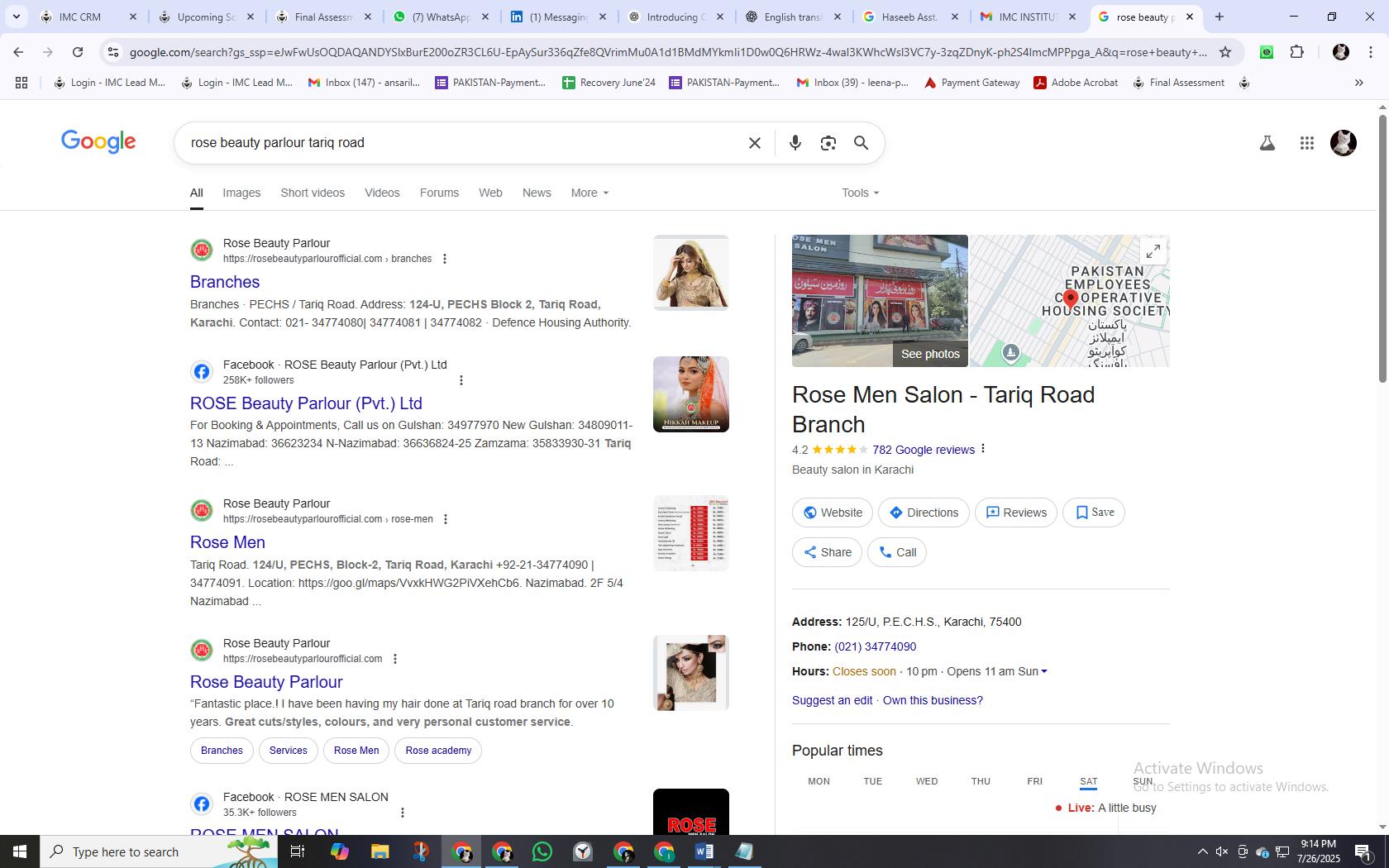
Task: Click the Share button
Action: (827, 552)
